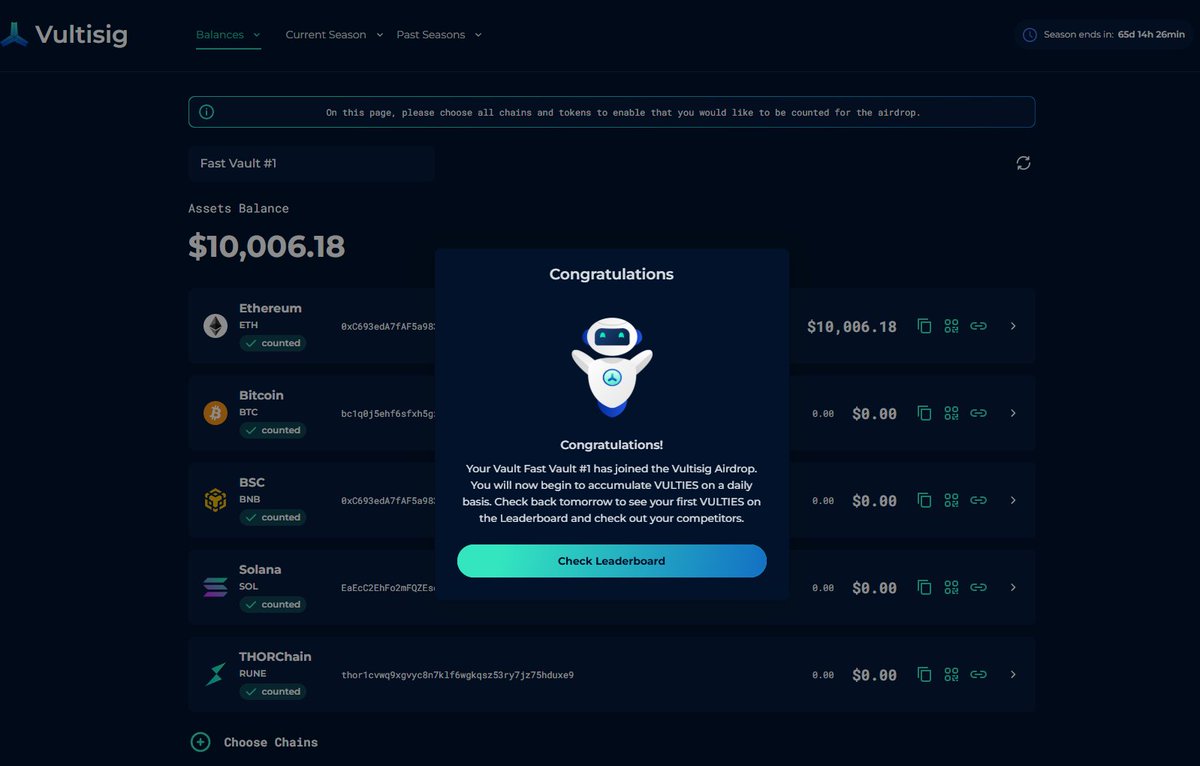Viewport: 1200px width, 766px height.
Task: Copy the THORChain address
Action: point(924,674)
